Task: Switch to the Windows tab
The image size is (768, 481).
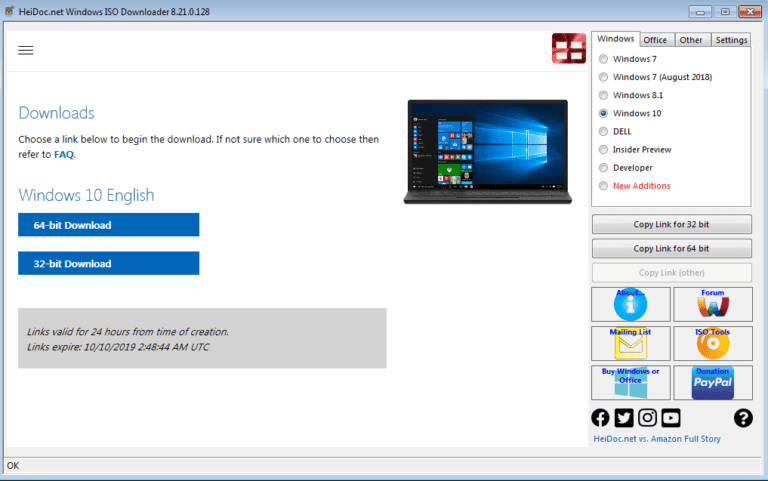Action: pos(615,39)
